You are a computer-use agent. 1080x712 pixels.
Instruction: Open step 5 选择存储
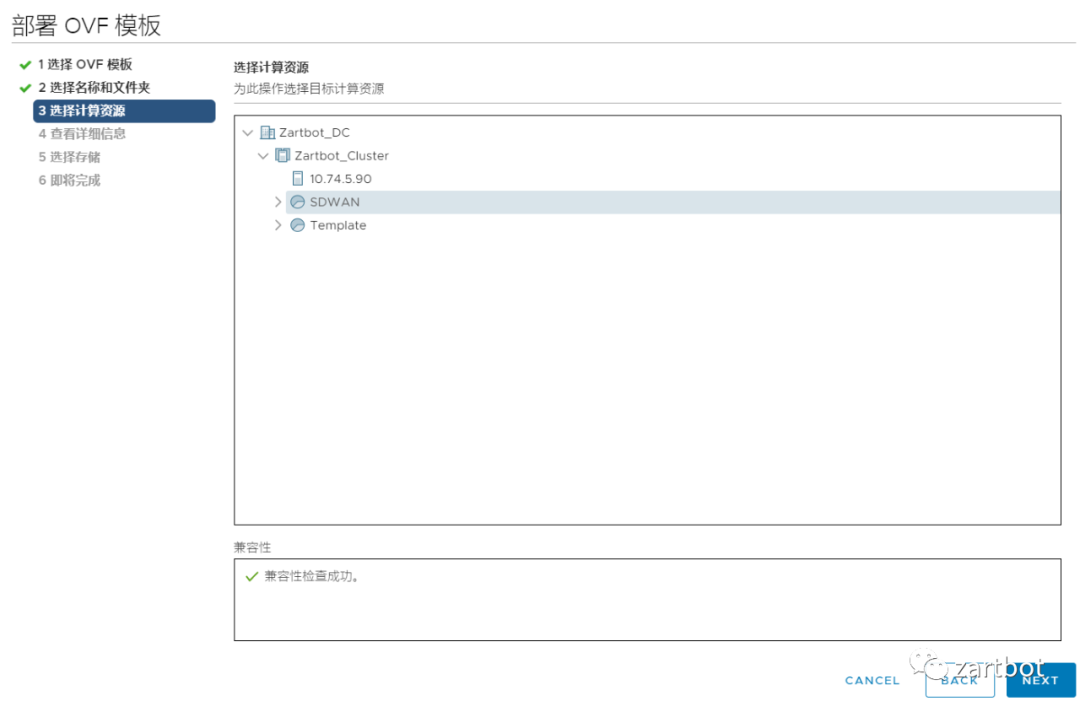click(70, 157)
